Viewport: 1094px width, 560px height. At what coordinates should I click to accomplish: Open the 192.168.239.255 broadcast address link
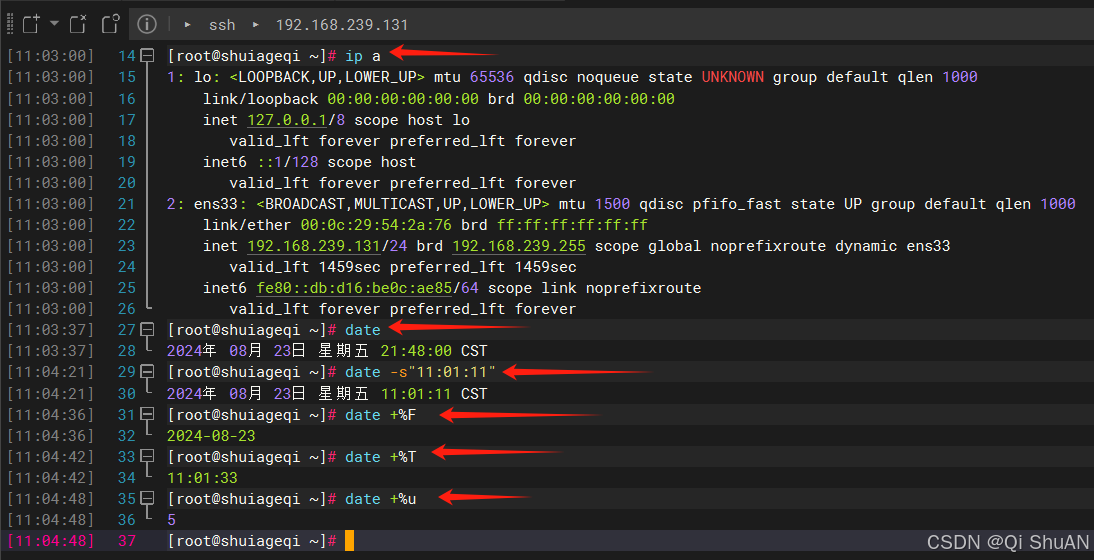[x=519, y=246]
